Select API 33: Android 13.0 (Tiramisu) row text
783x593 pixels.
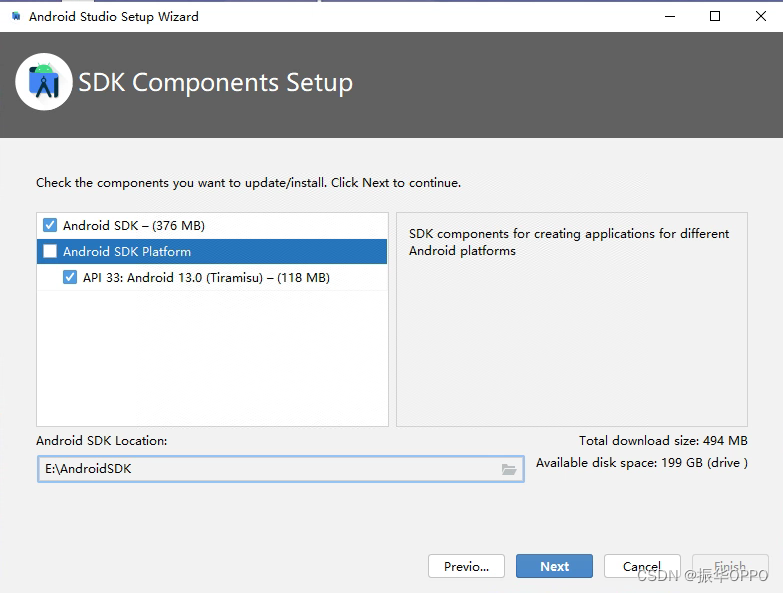pos(206,278)
